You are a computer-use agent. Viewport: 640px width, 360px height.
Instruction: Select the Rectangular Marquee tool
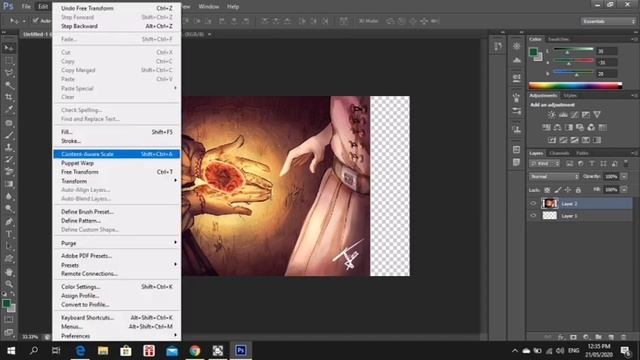[x=9, y=60]
